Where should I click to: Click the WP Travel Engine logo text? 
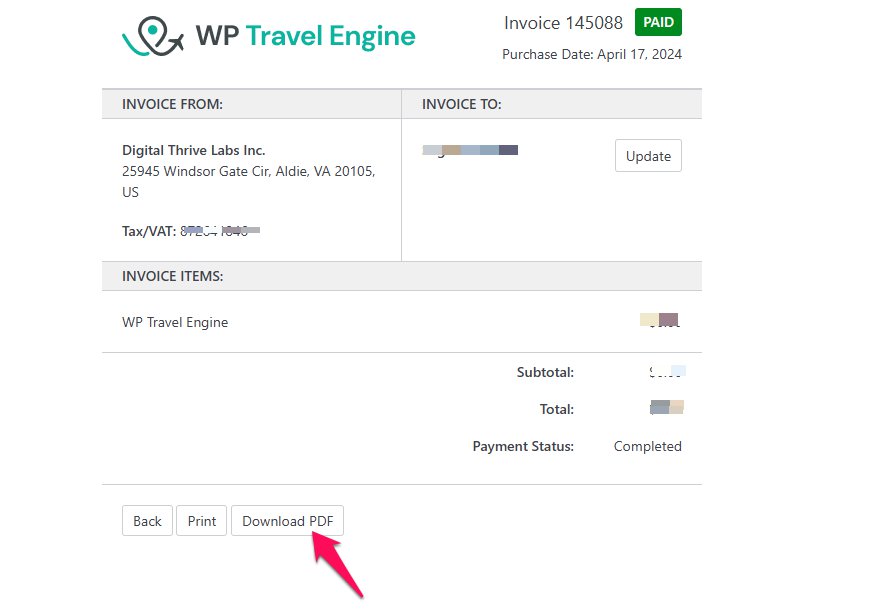pos(305,37)
